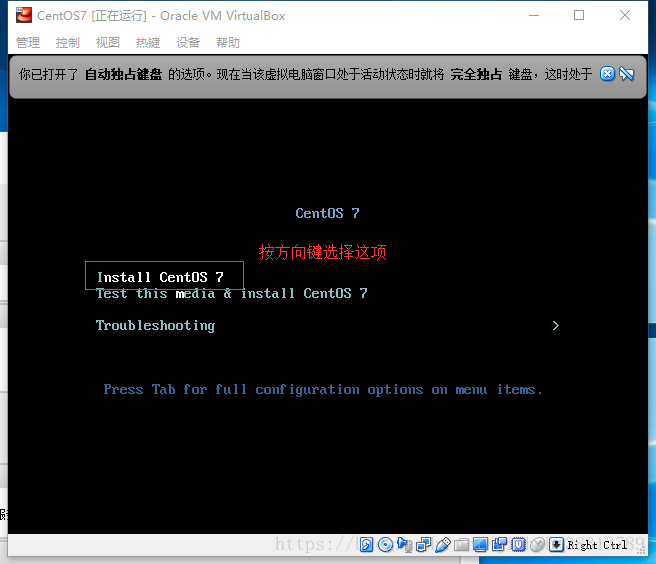Expand Troubleshooting submenu arrow

556,326
